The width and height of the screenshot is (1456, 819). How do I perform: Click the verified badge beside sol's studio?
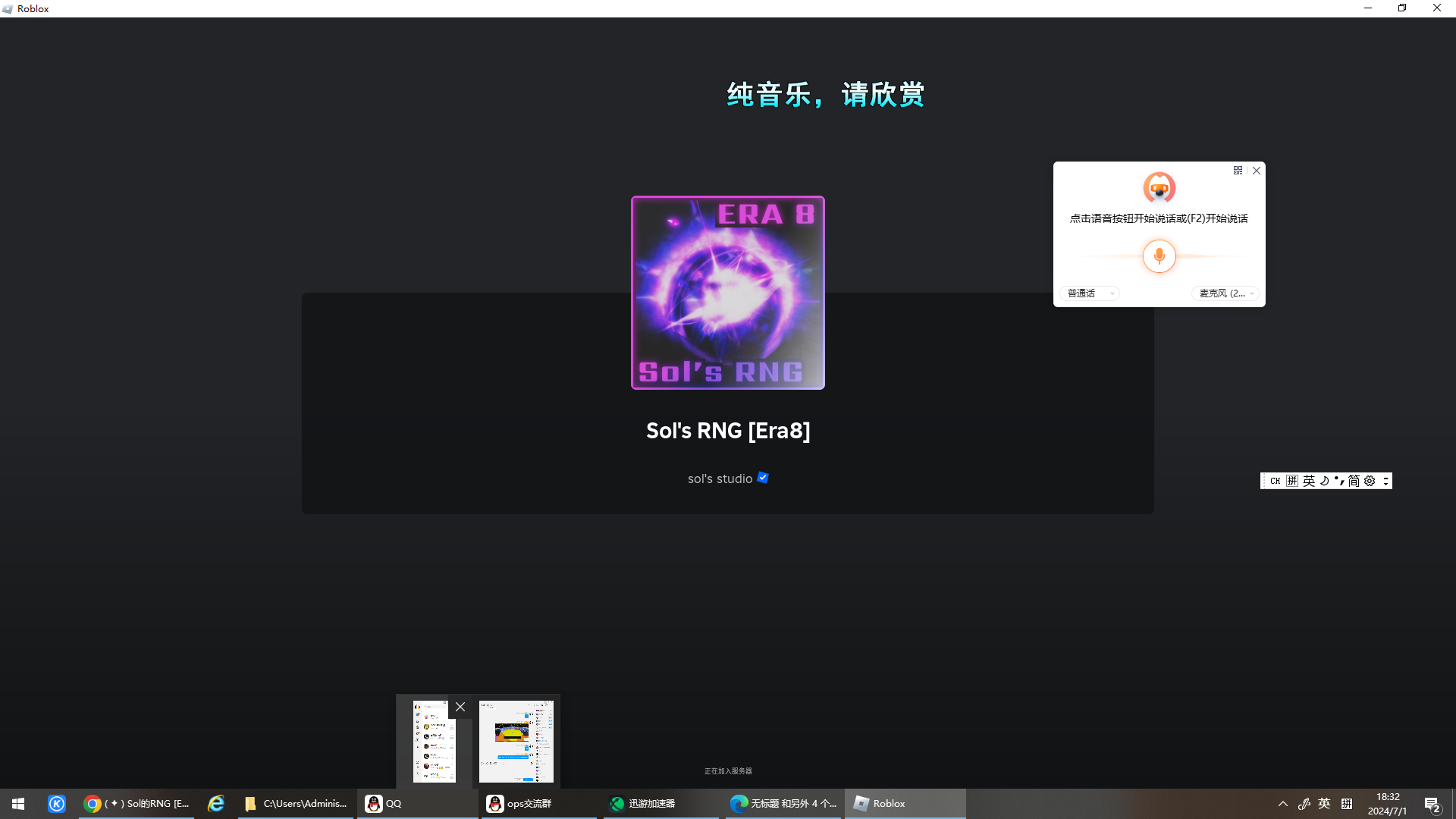pos(763,478)
